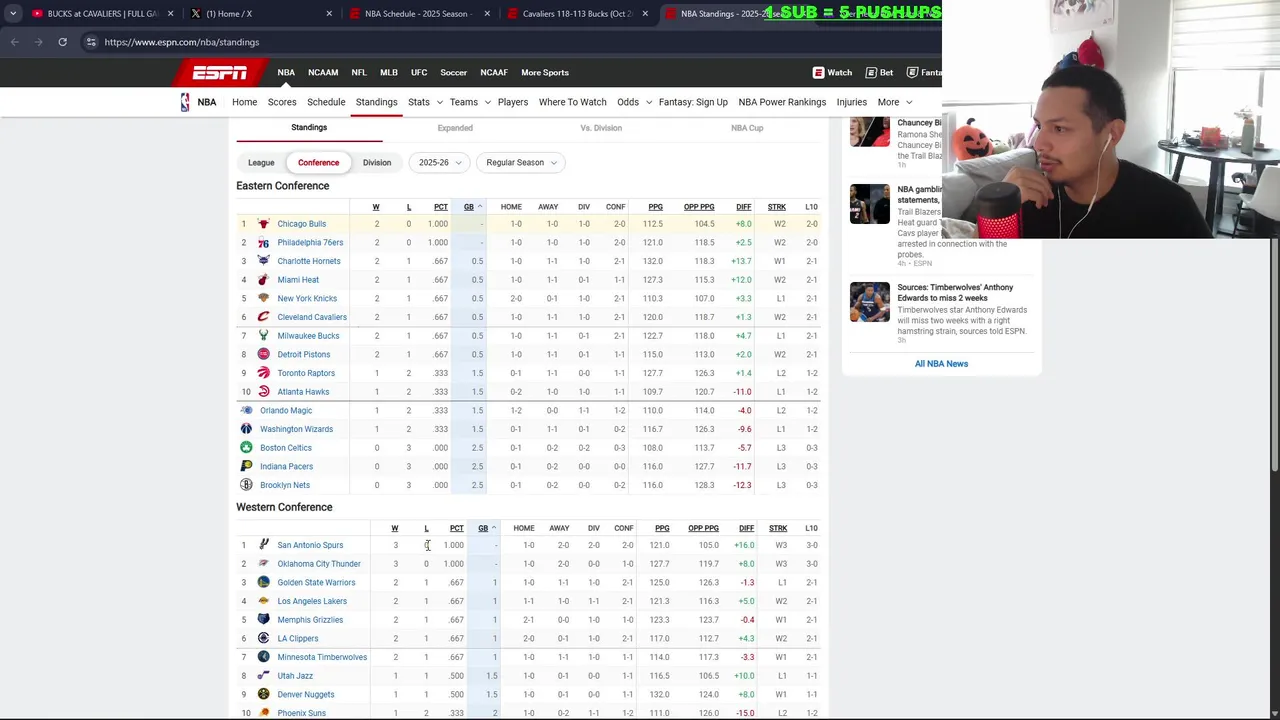Screen dimensions: 1280x720
Task: Open the Minnesota Timberwolves team page
Action: 322,657
